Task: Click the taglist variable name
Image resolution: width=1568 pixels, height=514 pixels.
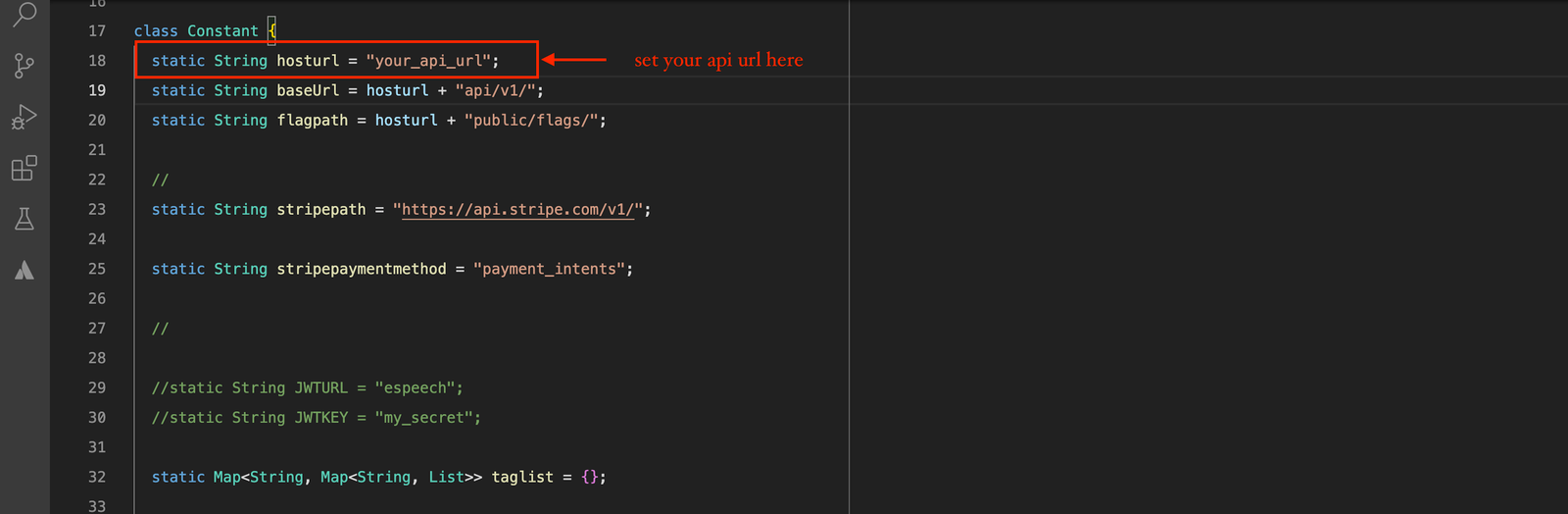Action: click(x=522, y=477)
